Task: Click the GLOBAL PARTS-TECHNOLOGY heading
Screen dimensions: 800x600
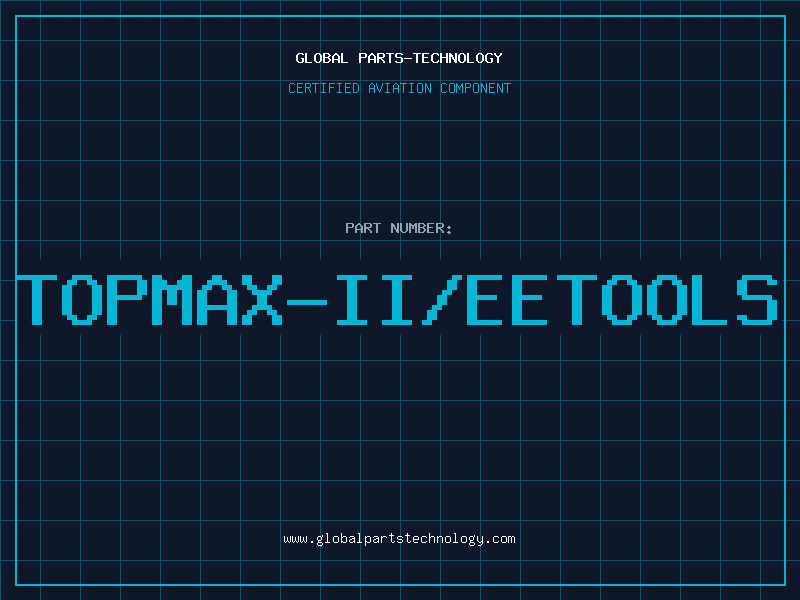Action: 399,58
